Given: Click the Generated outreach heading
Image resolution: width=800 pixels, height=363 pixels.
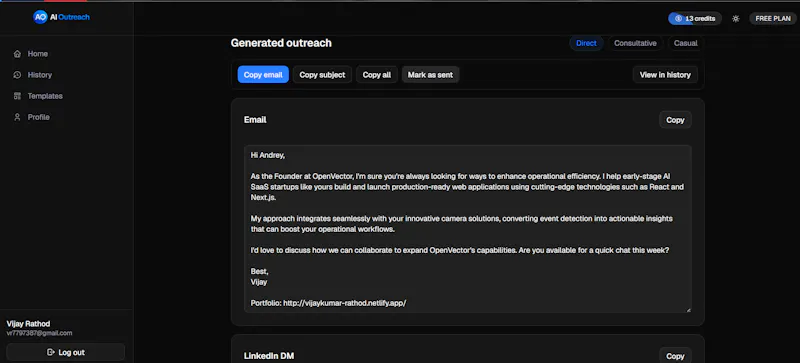Looking at the screenshot, I should [x=281, y=43].
